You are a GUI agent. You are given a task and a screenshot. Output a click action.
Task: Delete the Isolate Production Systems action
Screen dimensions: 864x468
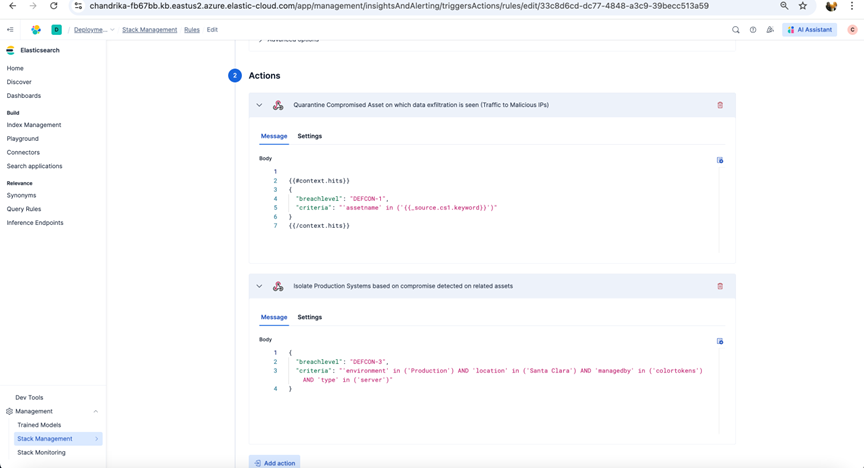coord(720,286)
